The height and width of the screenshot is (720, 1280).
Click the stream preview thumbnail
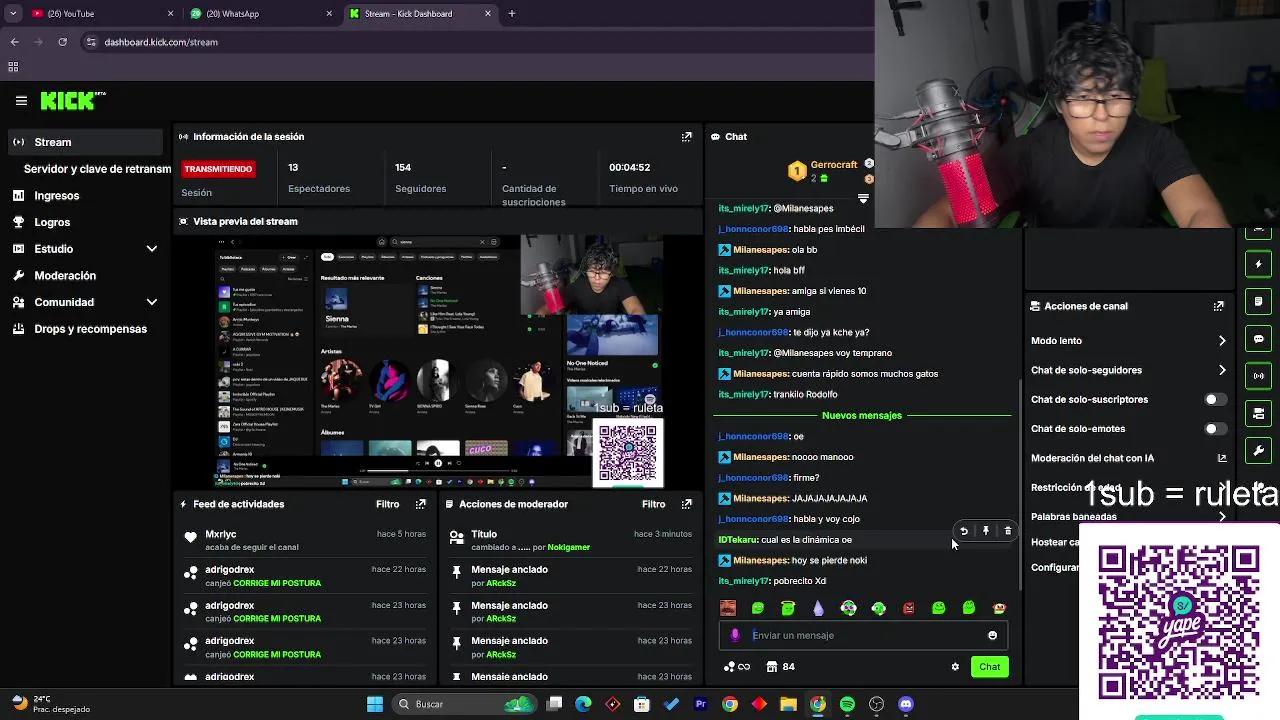pos(440,362)
